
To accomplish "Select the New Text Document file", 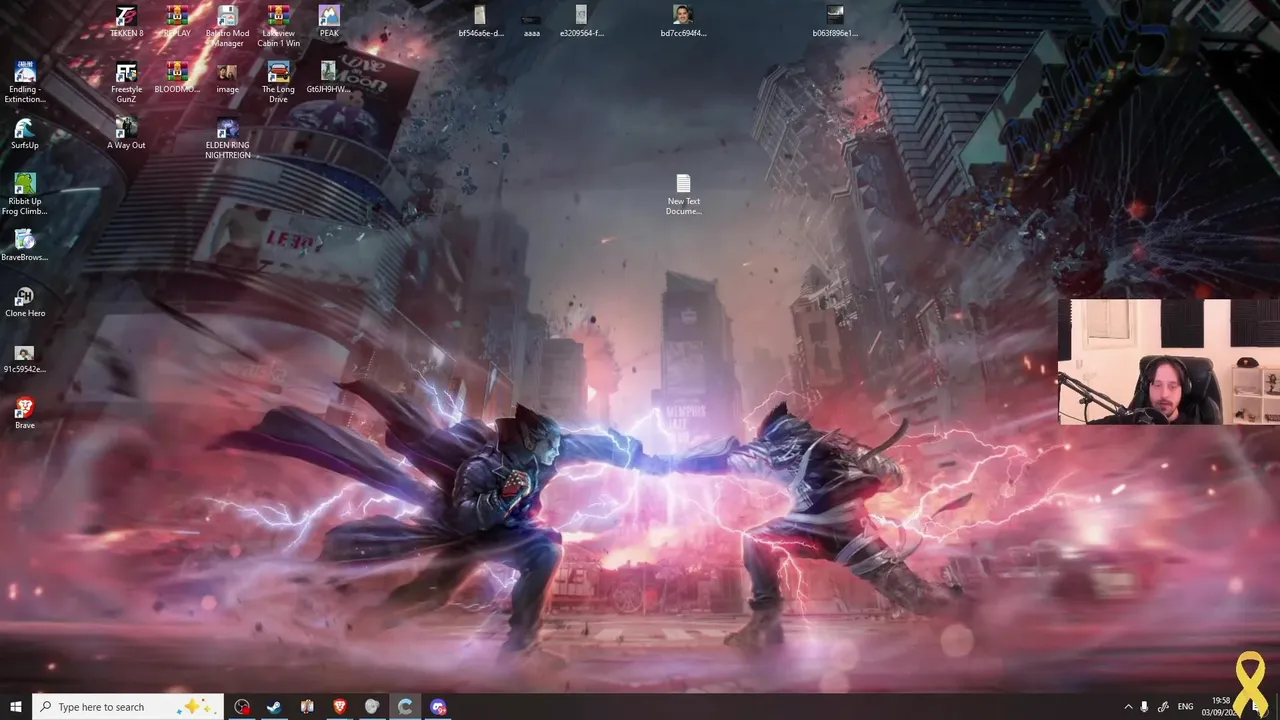I will click(x=683, y=194).
